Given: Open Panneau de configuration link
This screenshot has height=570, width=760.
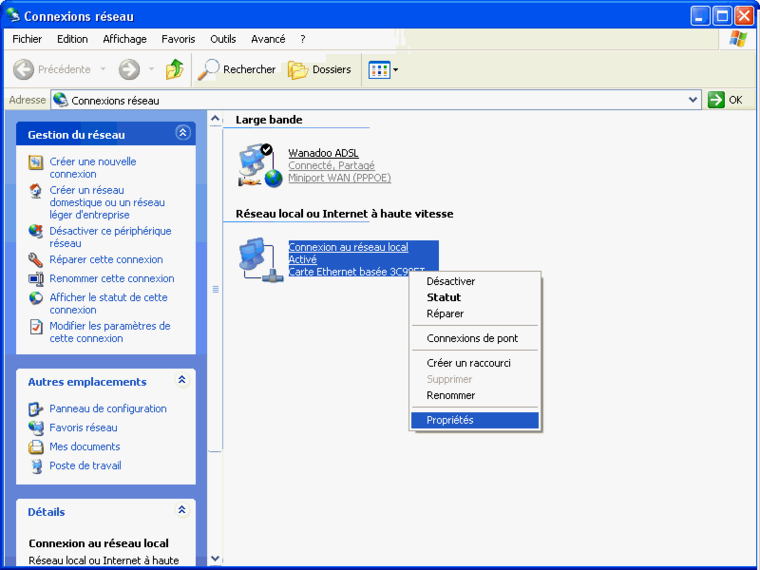Looking at the screenshot, I should [x=108, y=409].
